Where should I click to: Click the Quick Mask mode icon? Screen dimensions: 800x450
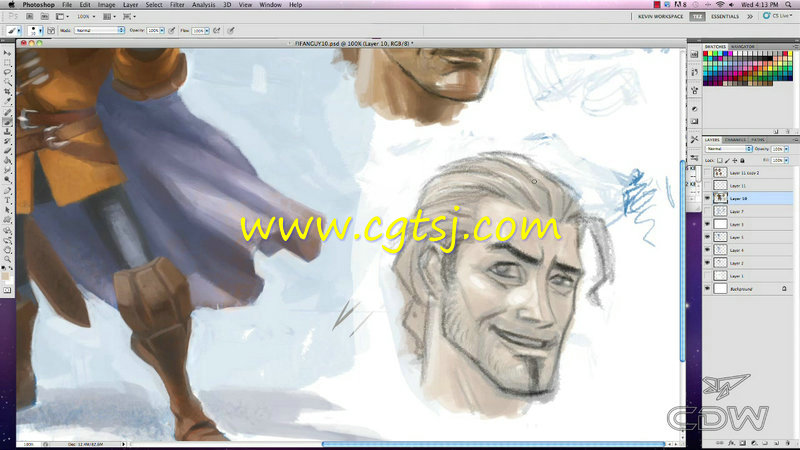pyautogui.click(x=7, y=290)
